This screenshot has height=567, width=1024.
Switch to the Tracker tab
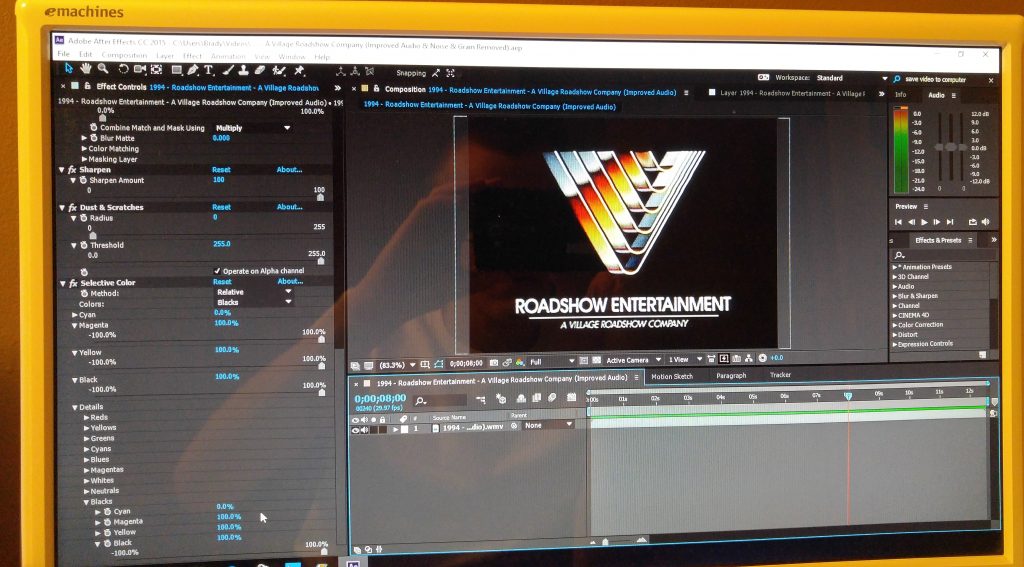click(x=780, y=375)
